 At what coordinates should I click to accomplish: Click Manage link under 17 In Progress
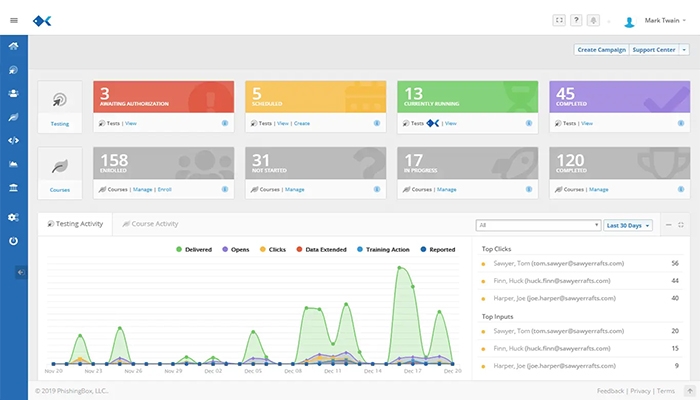click(x=446, y=189)
